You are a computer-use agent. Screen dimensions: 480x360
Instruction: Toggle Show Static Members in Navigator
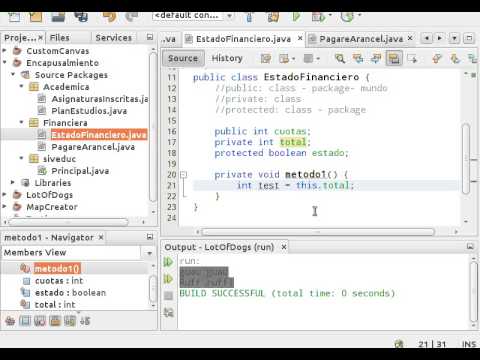(40, 321)
